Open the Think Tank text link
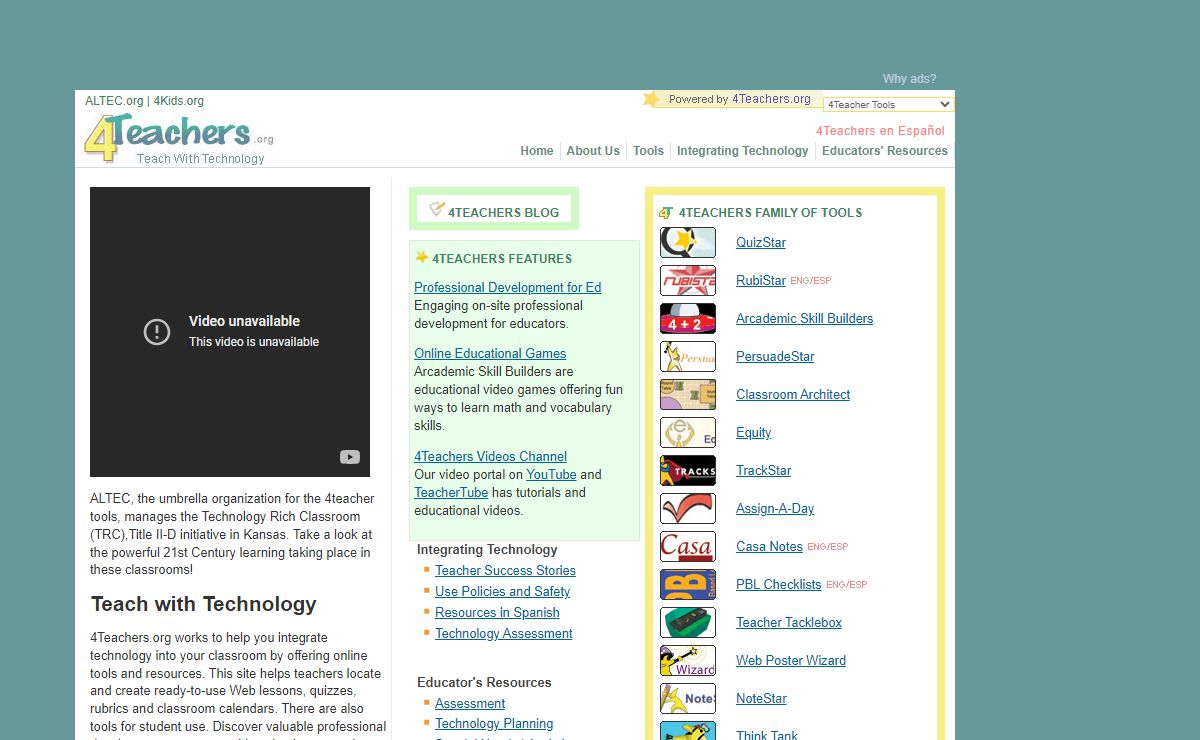The height and width of the screenshot is (740, 1200). 767,734
